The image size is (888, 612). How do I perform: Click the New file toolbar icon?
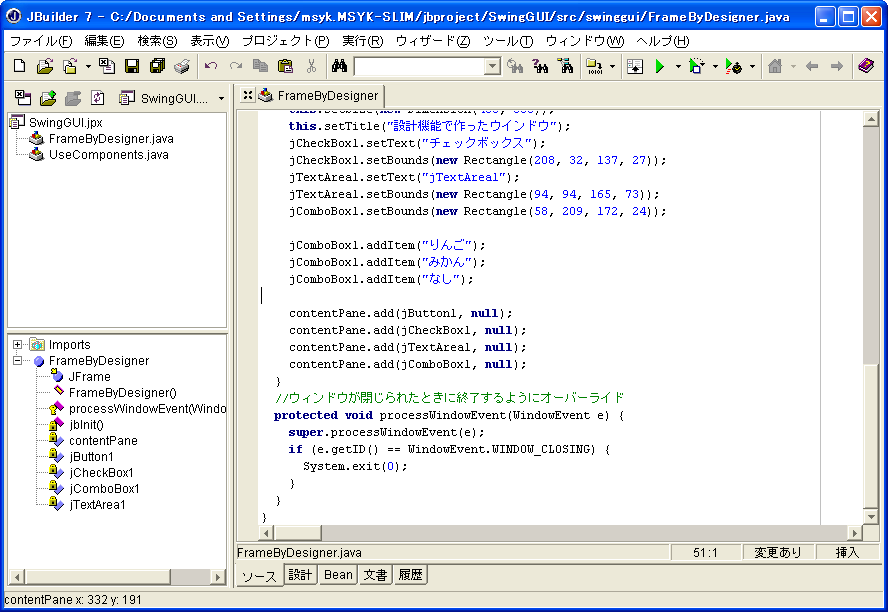pyautogui.click(x=19, y=66)
